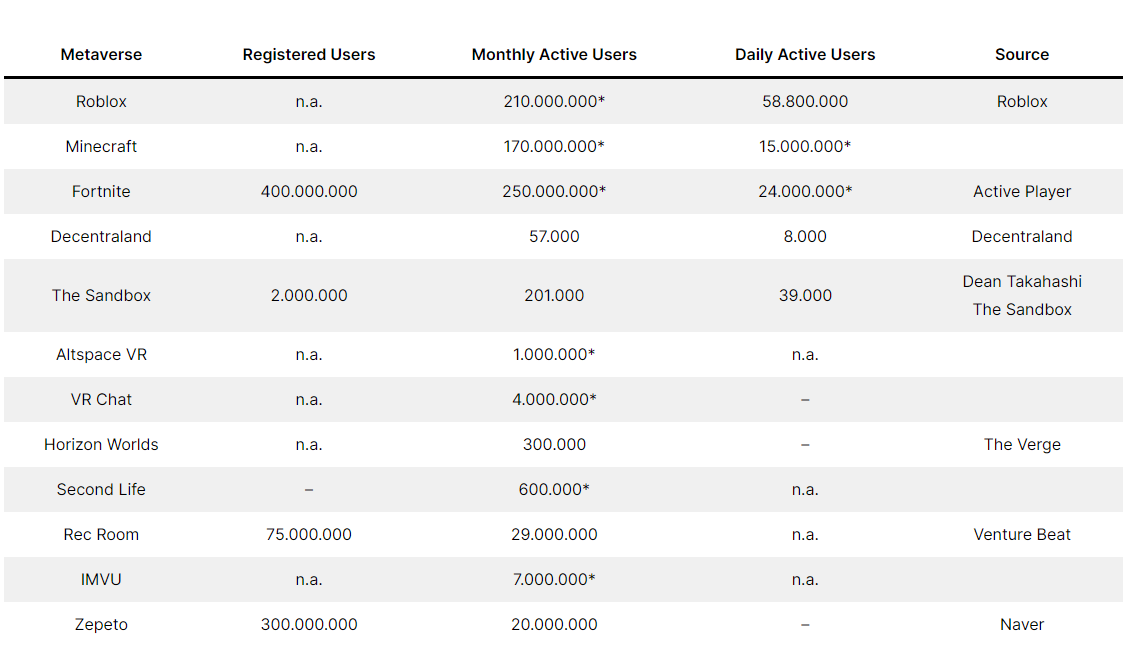Select Decentraland monthly value 57.000
This screenshot has height=655, width=1123.
[x=554, y=237]
